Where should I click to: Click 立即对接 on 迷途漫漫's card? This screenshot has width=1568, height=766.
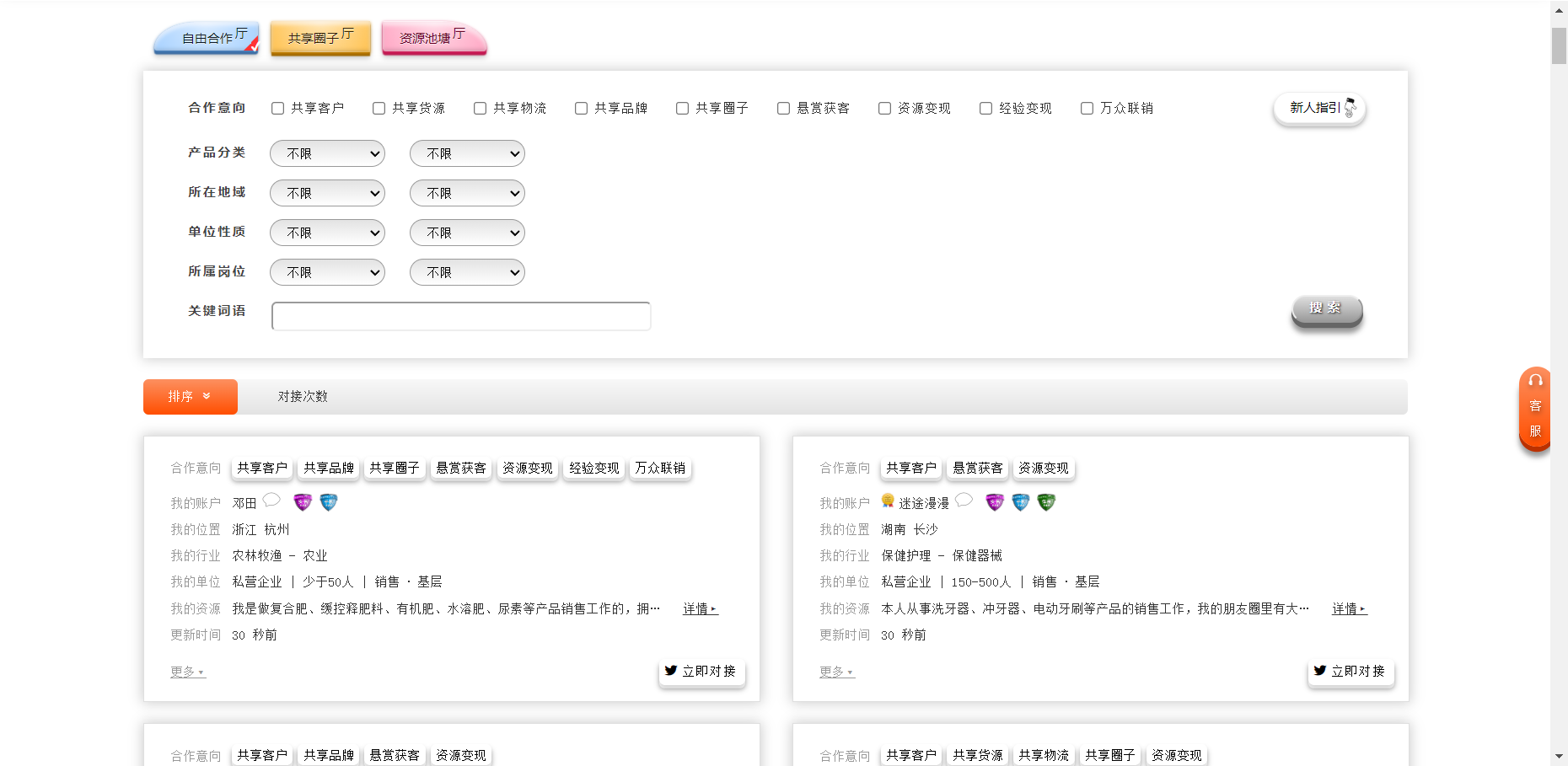[1351, 672]
